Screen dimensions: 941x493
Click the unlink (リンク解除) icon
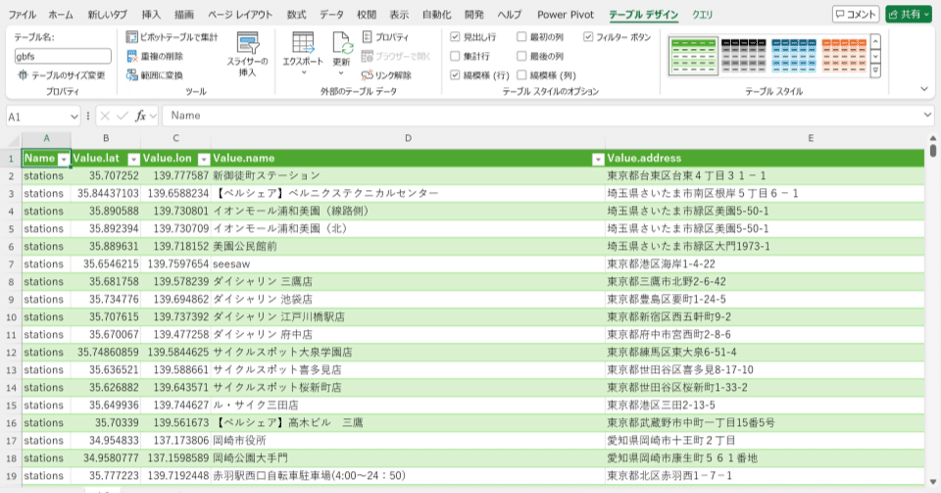pos(367,76)
